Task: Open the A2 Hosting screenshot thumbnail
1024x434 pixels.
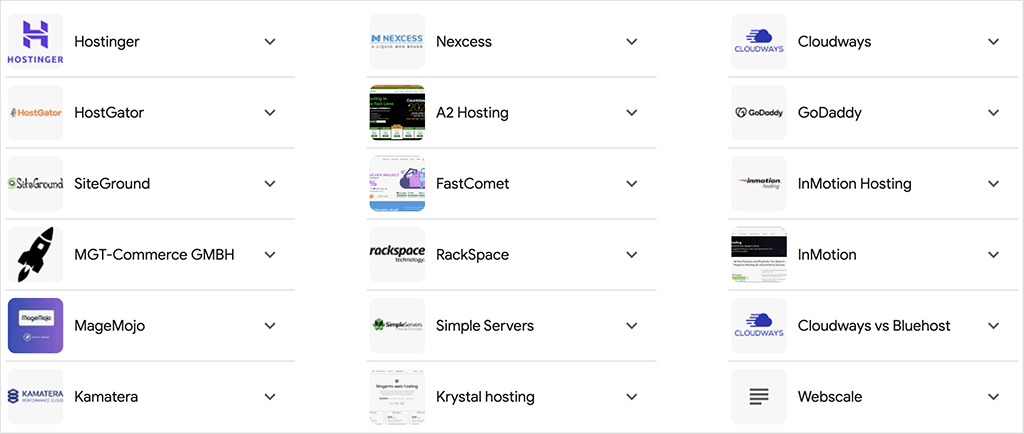Action: point(397,112)
